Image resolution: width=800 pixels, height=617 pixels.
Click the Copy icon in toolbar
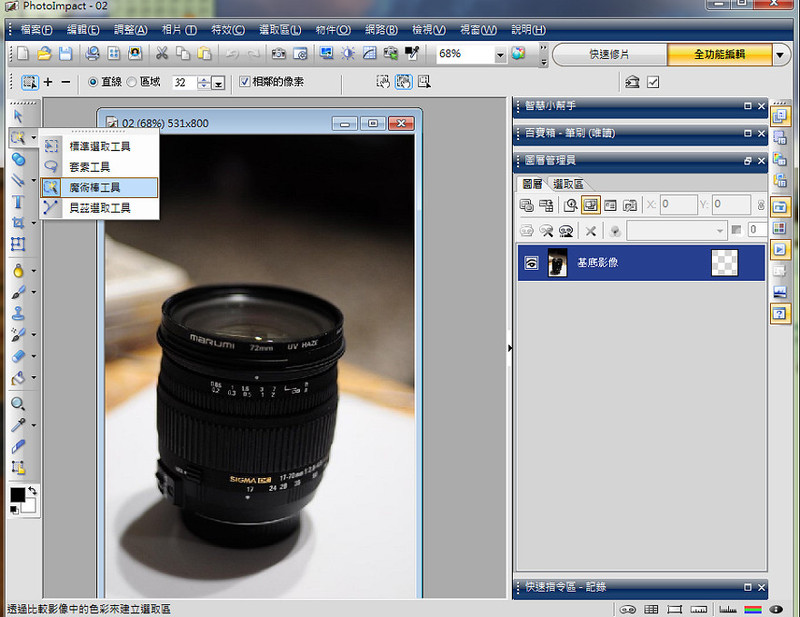(x=183, y=54)
